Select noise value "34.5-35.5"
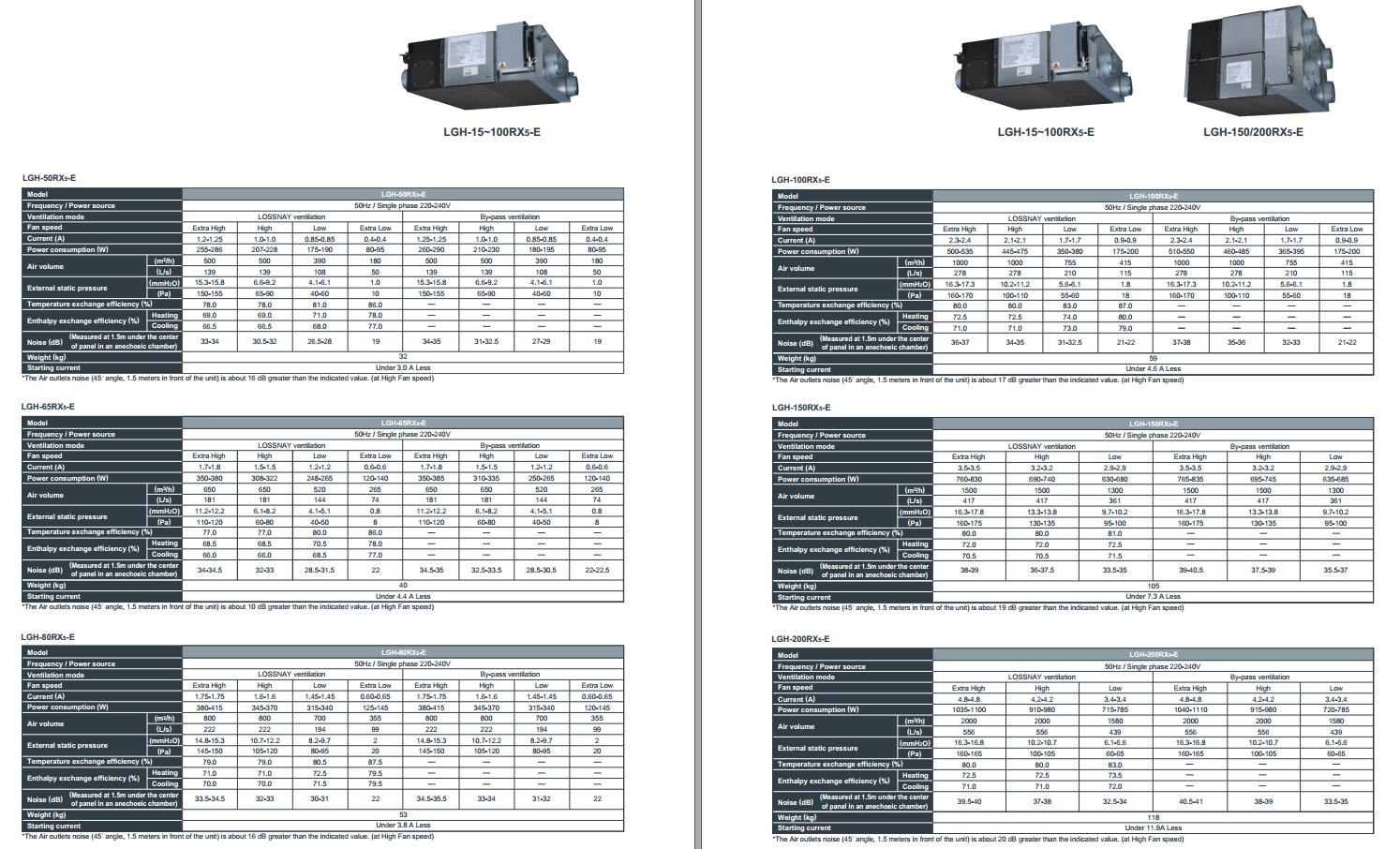 tap(431, 799)
